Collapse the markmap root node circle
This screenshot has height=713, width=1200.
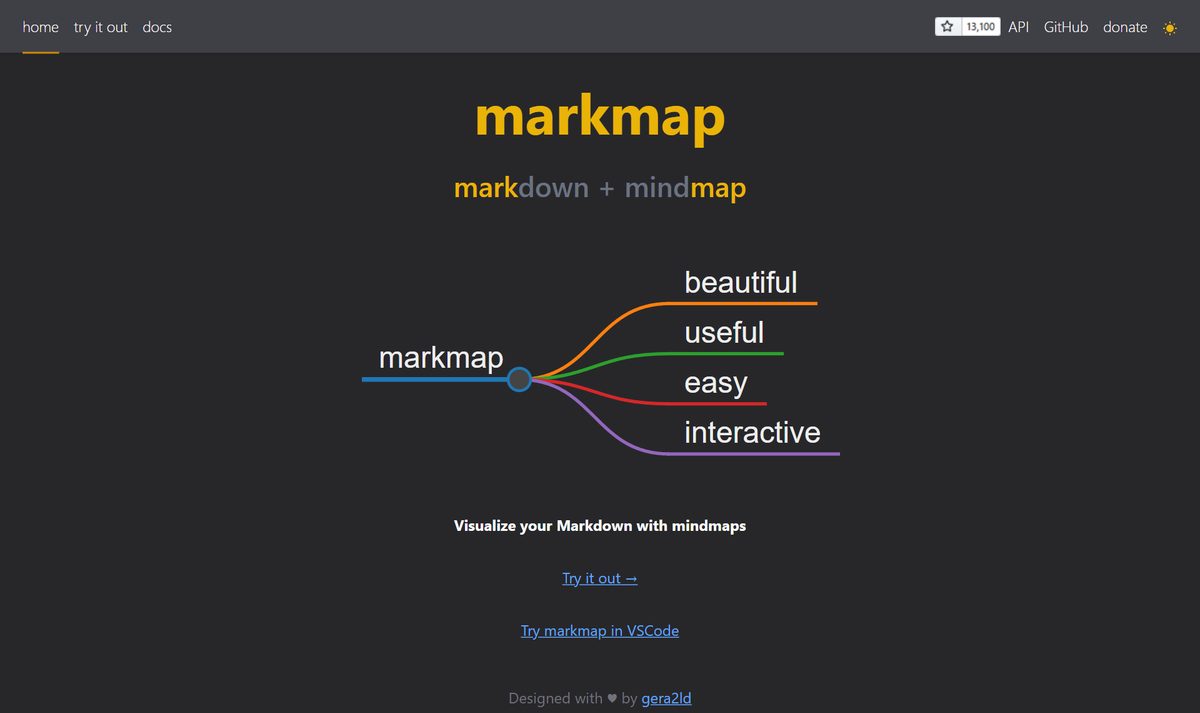[519, 379]
